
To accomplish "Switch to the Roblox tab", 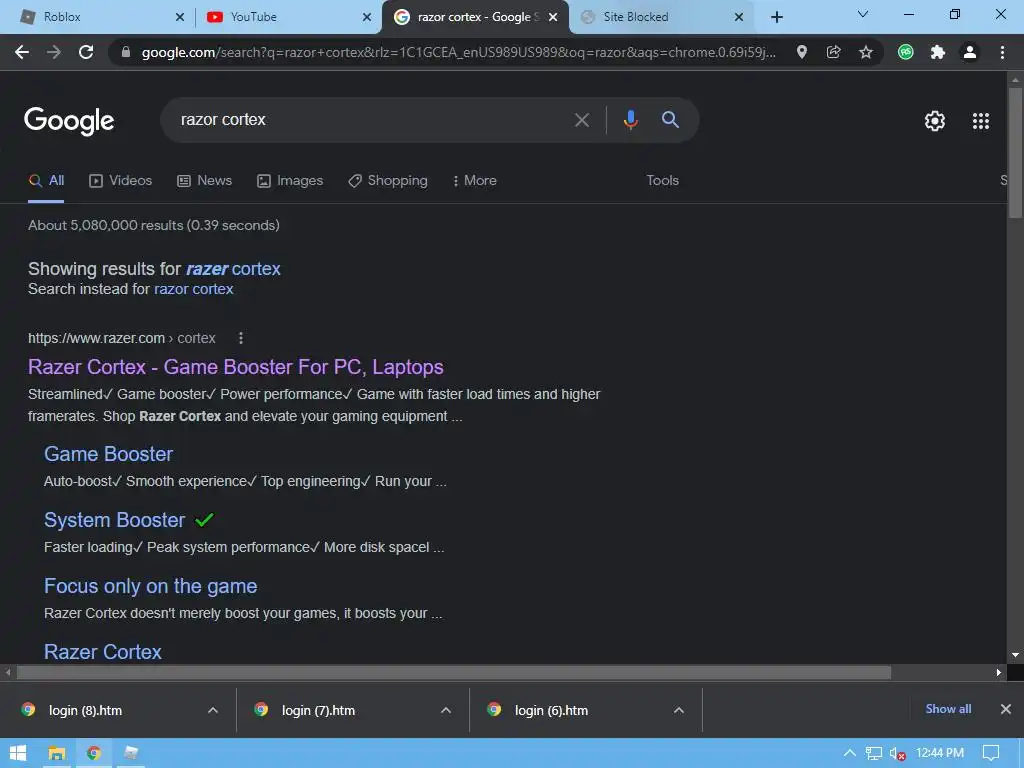I will (x=98, y=17).
